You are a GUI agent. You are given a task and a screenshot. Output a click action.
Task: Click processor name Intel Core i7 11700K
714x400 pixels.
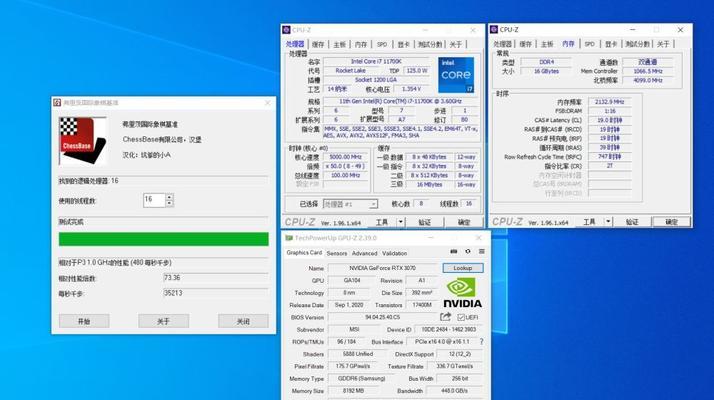click(376, 62)
